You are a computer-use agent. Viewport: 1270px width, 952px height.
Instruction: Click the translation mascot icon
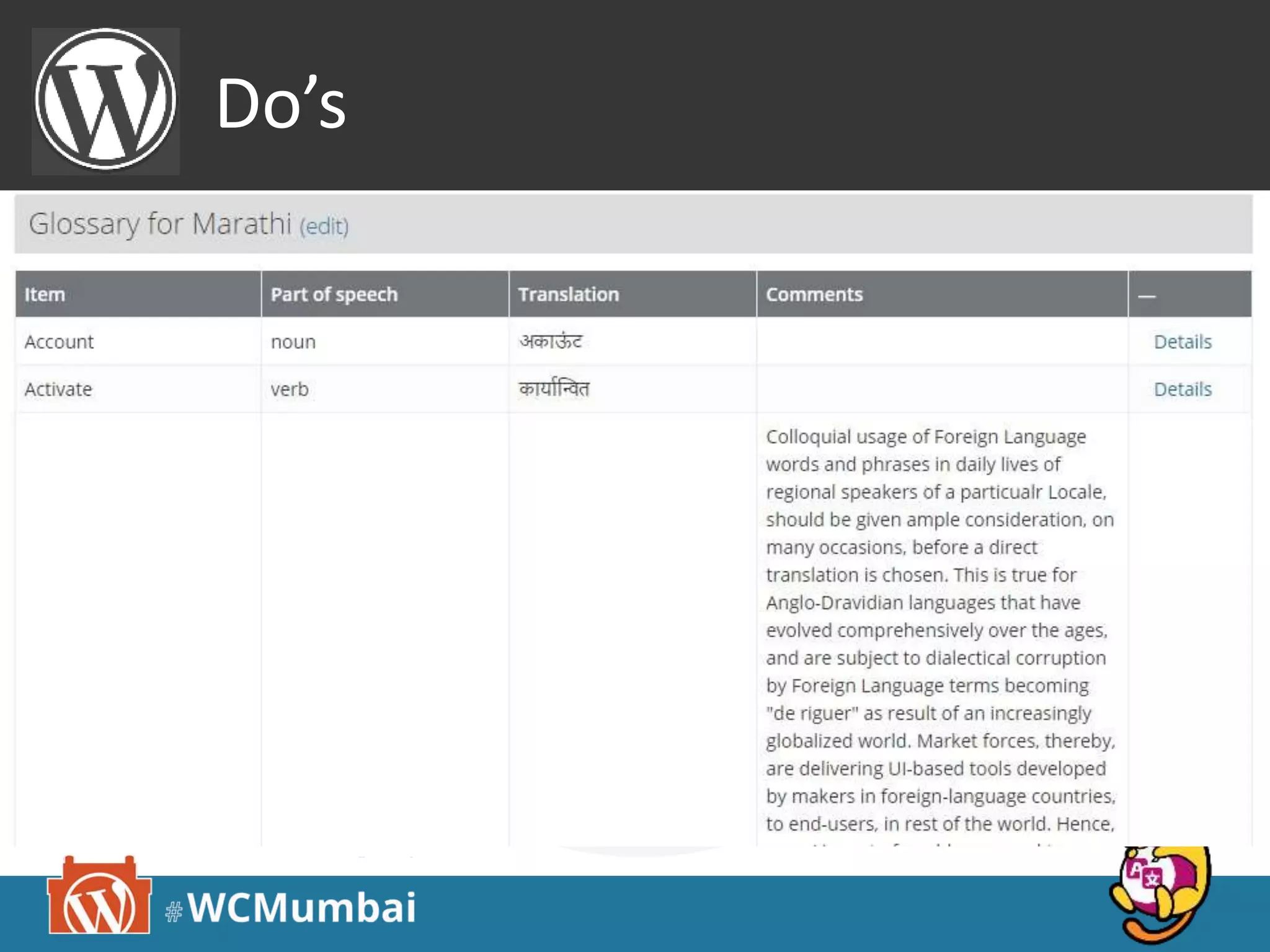(x=1160, y=895)
